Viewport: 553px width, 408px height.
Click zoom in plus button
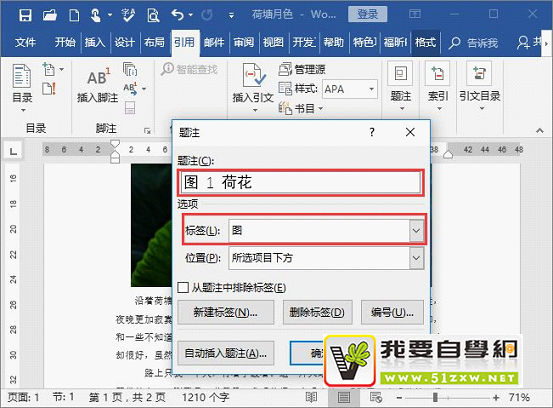click(x=496, y=398)
